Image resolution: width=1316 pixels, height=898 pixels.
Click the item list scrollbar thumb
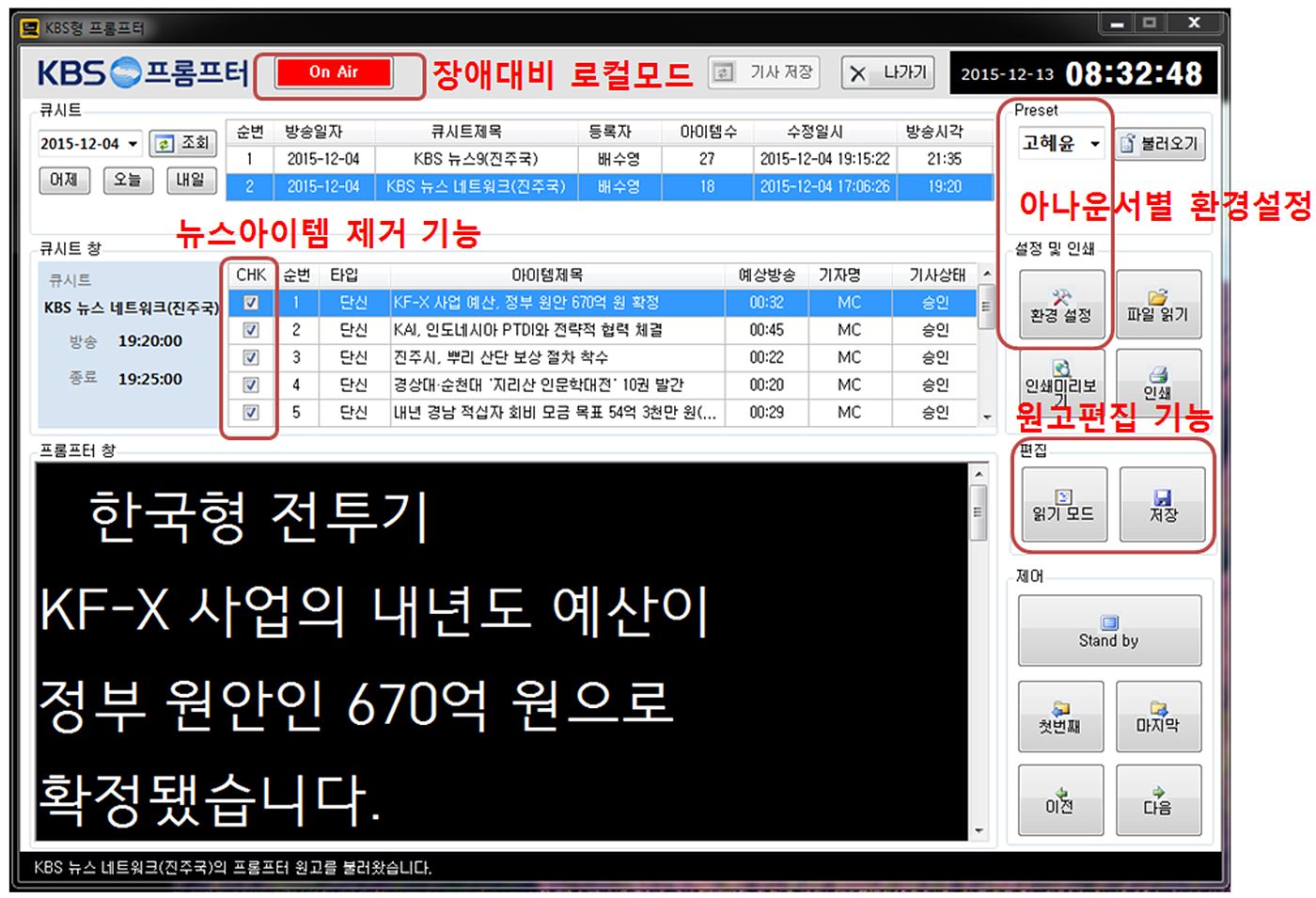click(x=986, y=307)
